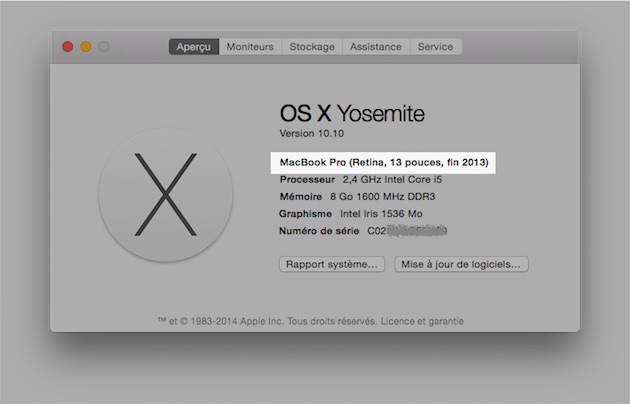Click the Processeur 2,4 GHz Intel Core i5 line

(361, 180)
